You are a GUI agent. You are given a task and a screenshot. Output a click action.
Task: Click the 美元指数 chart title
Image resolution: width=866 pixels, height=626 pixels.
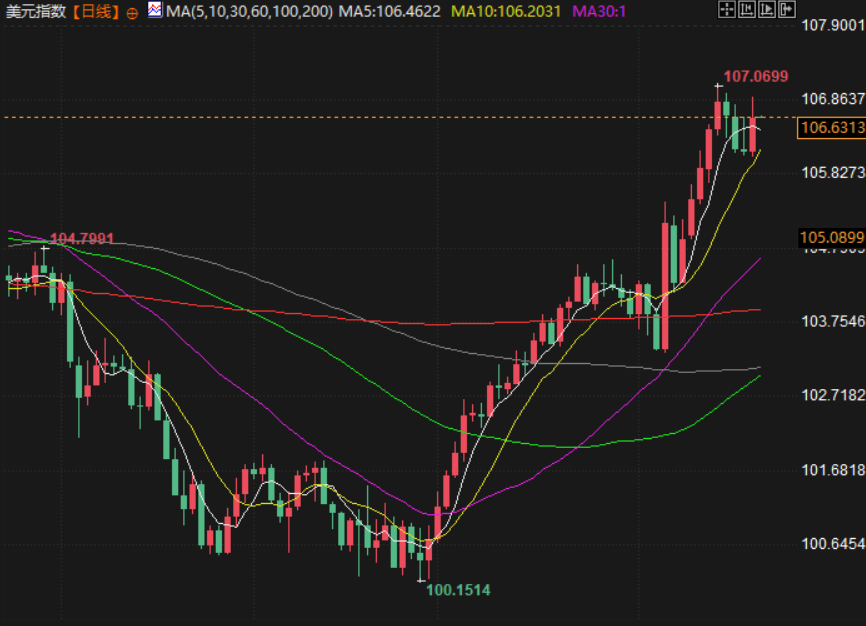tap(39, 12)
